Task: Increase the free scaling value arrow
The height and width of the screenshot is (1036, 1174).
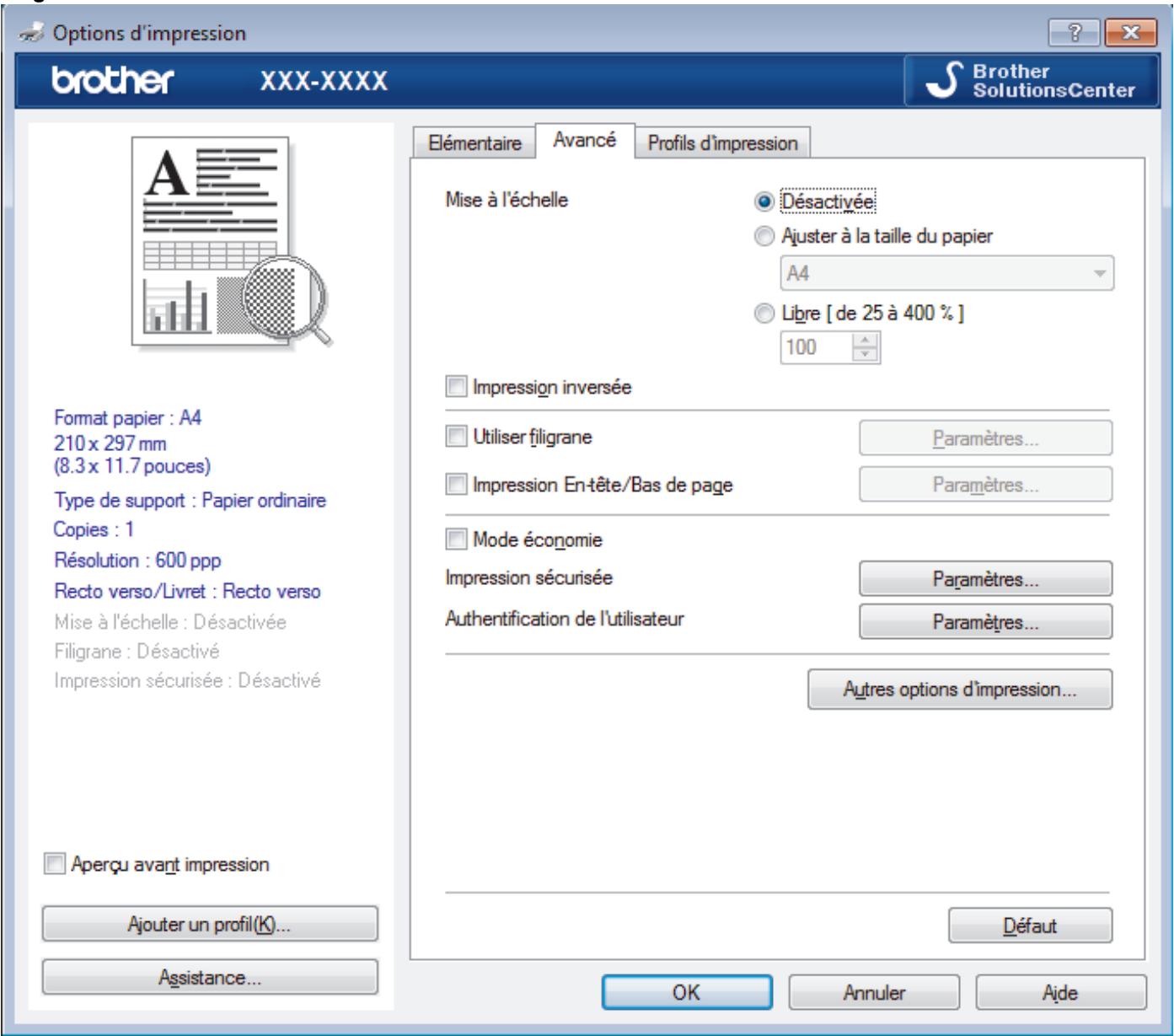Action: click(x=868, y=341)
